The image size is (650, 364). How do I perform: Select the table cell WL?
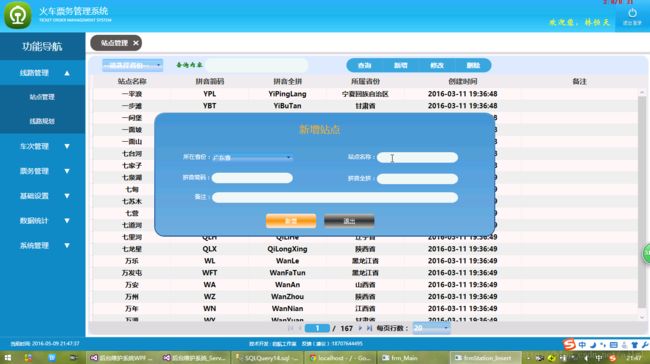point(209,261)
